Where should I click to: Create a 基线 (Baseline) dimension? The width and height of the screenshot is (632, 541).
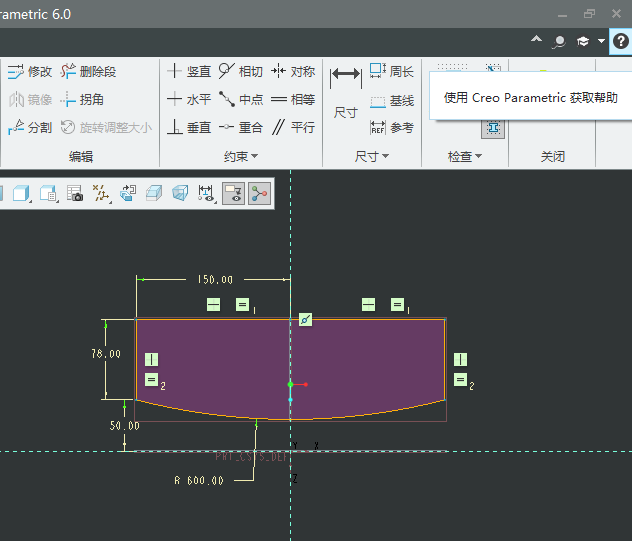click(x=392, y=101)
